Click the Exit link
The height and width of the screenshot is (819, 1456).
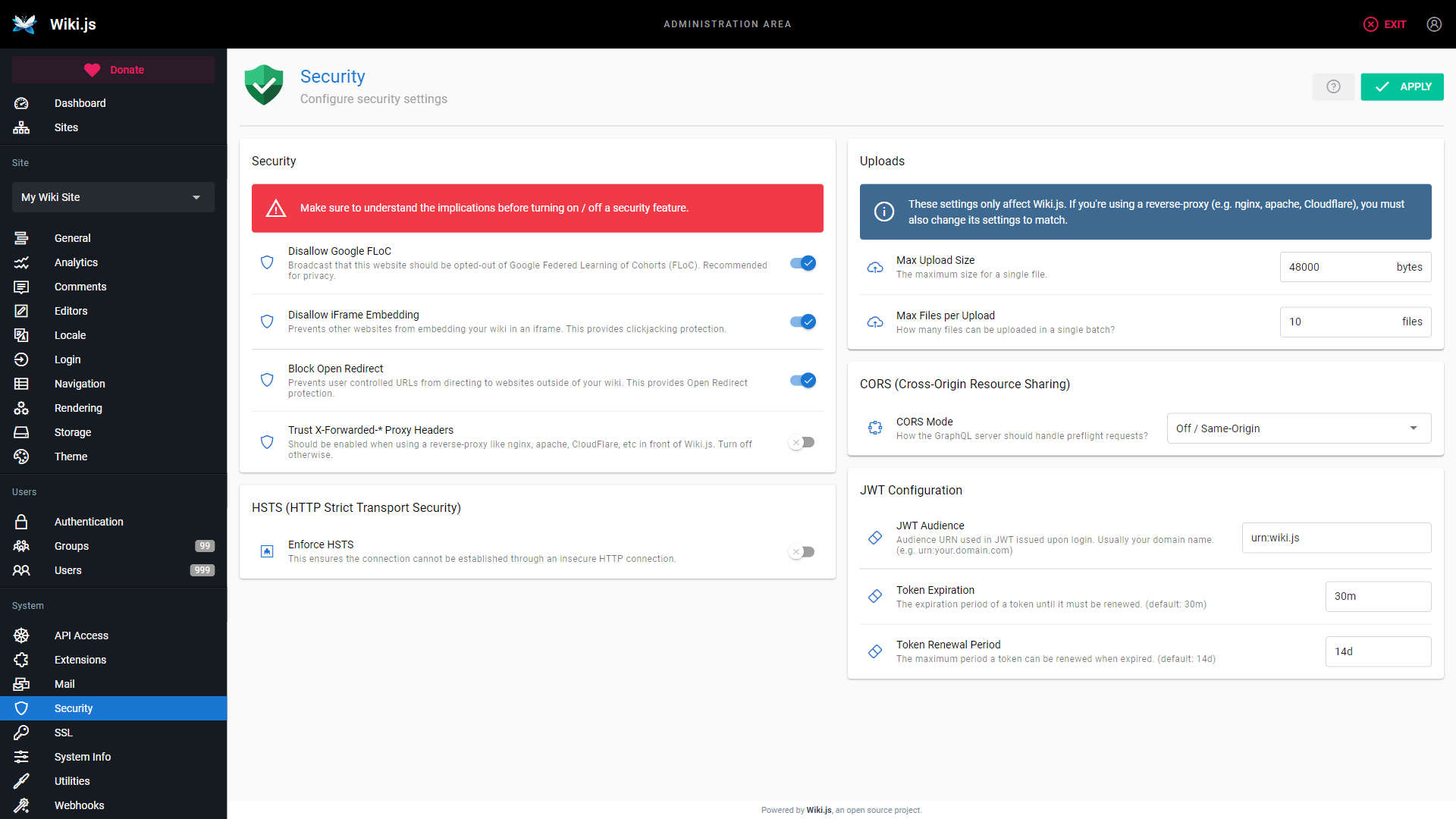tap(1385, 24)
